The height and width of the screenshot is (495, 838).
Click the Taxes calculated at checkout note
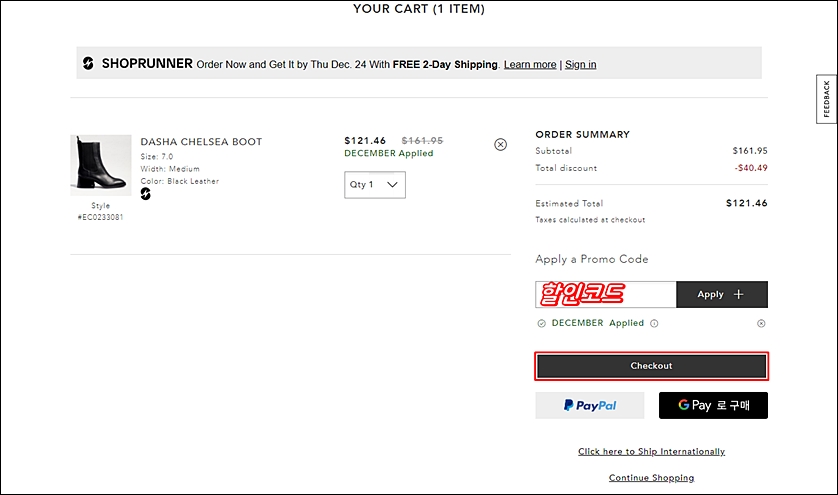point(590,220)
